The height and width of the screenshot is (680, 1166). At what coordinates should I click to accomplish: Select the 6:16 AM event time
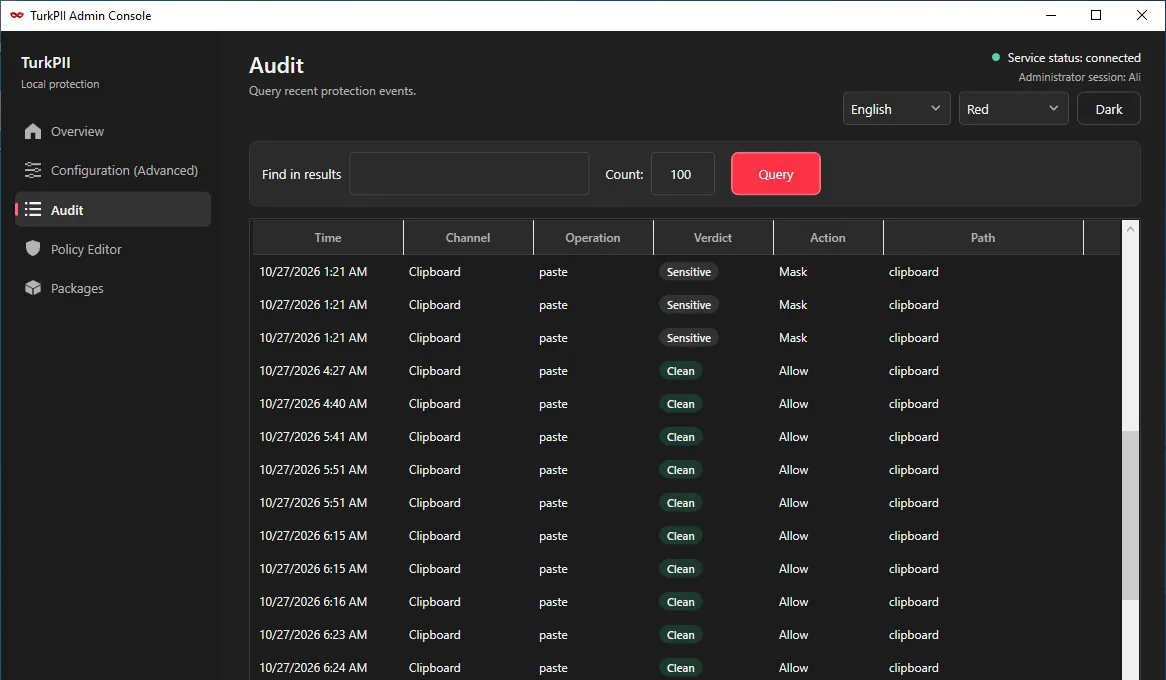[x=313, y=601]
